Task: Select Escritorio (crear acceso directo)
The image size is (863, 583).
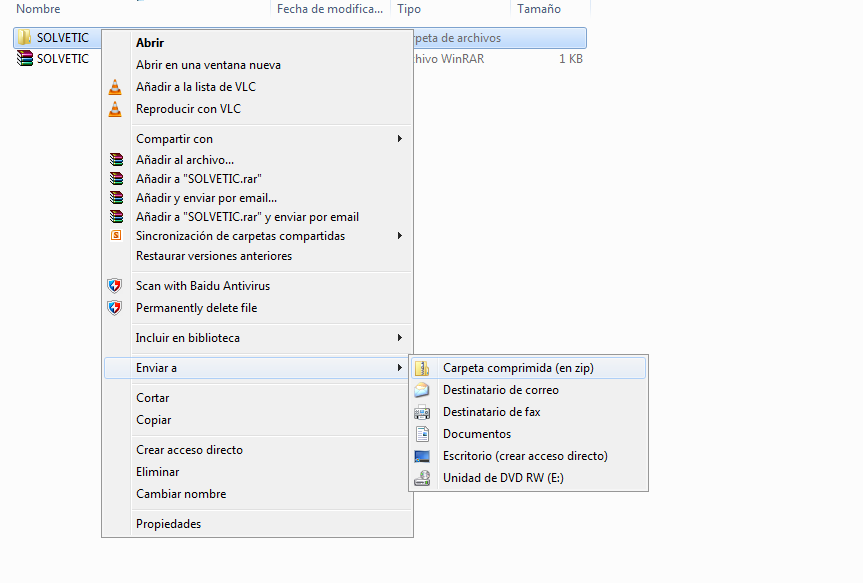Action: [528, 456]
